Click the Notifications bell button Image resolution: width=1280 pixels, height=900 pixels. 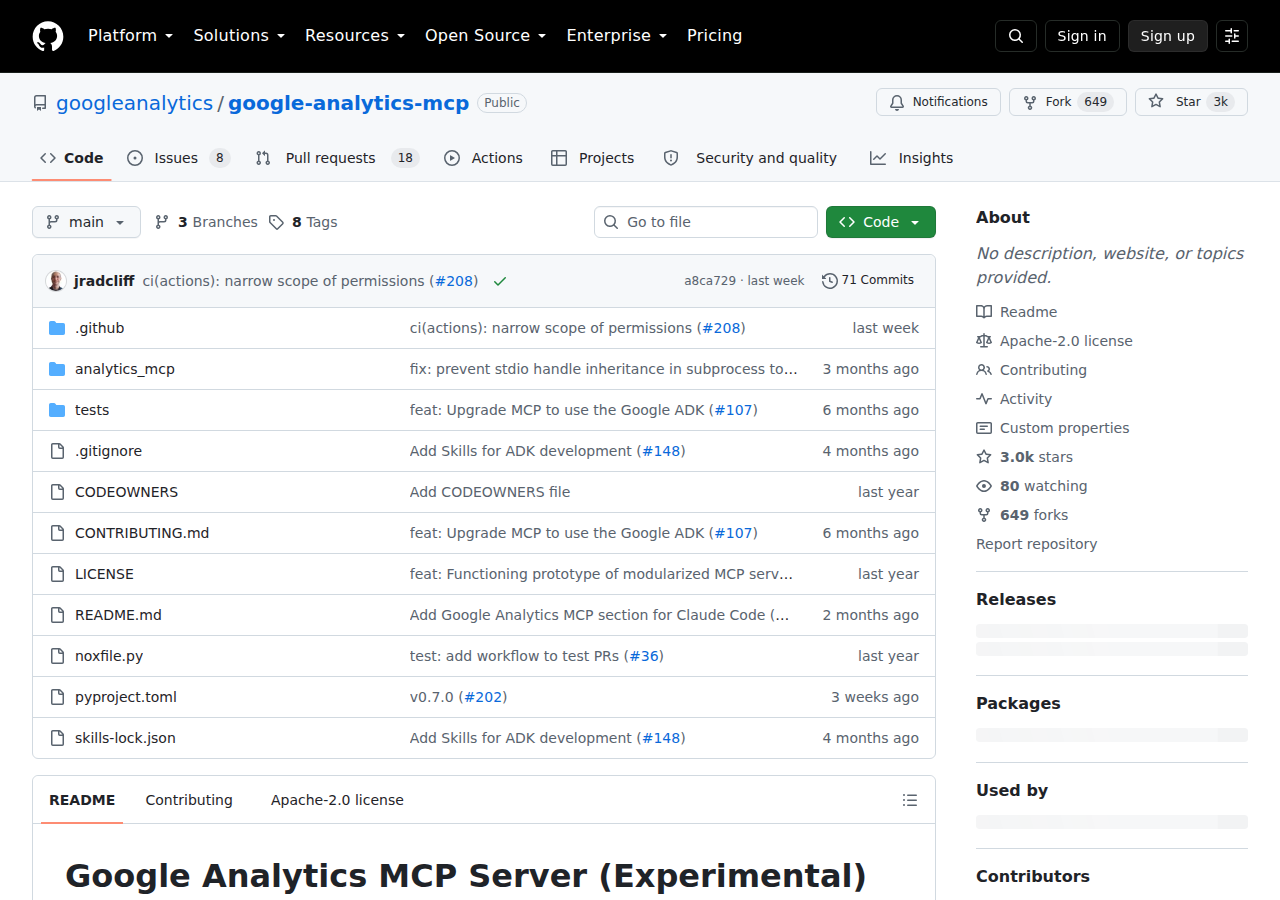[x=938, y=102]
